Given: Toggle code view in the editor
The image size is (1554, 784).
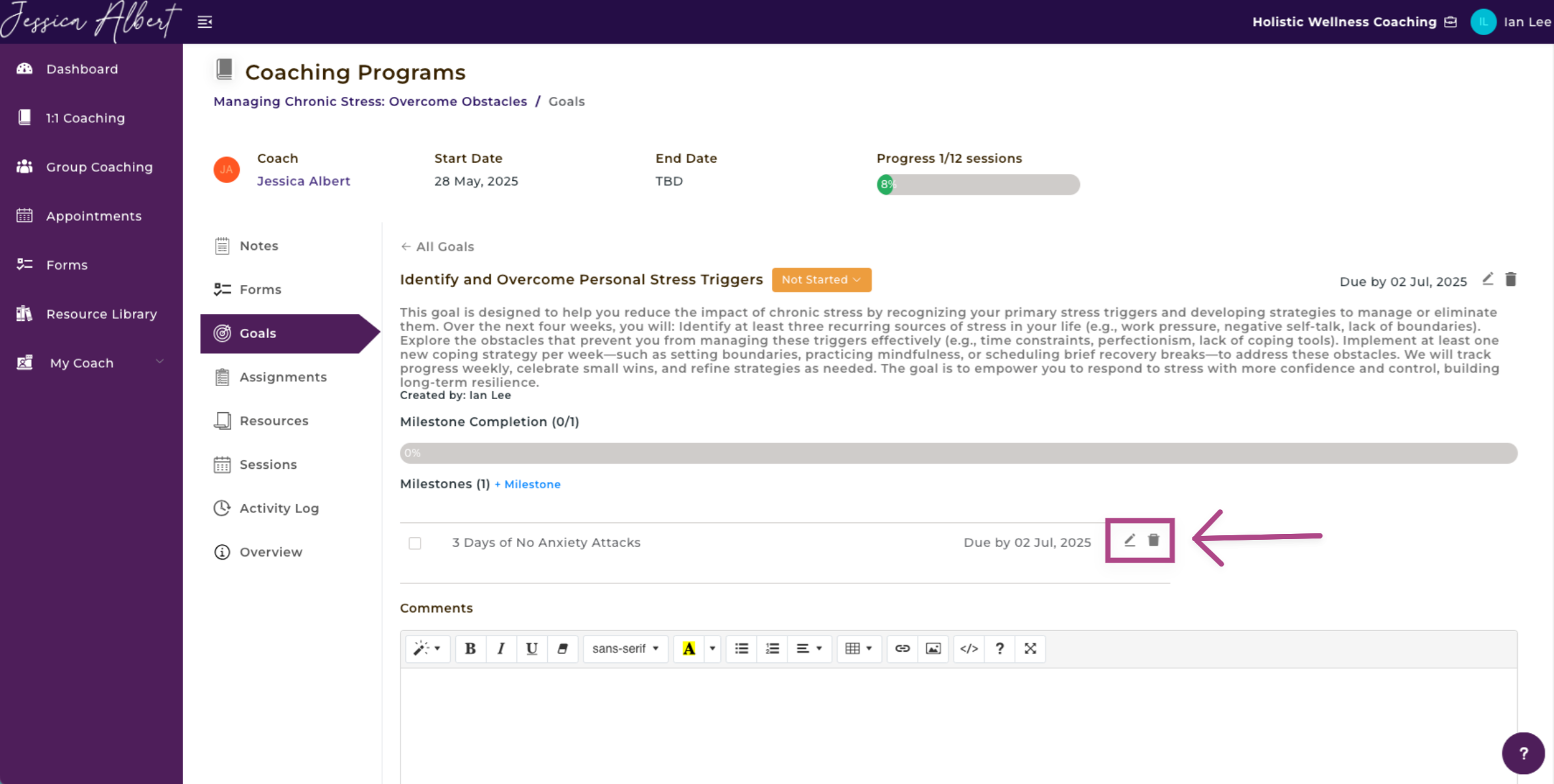Looking at the screenshot, I should [x=969, y=649].
